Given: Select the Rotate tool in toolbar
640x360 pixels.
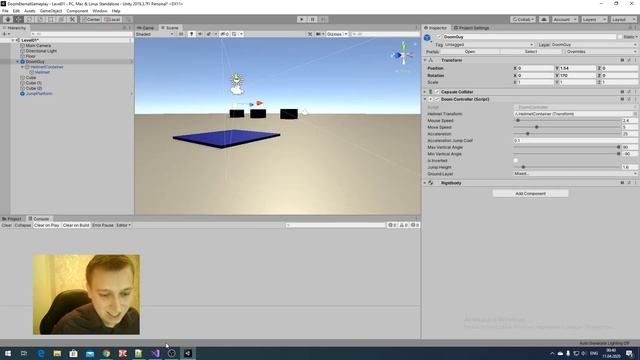Looking at the screenshot, I should [x=29, y=19].
